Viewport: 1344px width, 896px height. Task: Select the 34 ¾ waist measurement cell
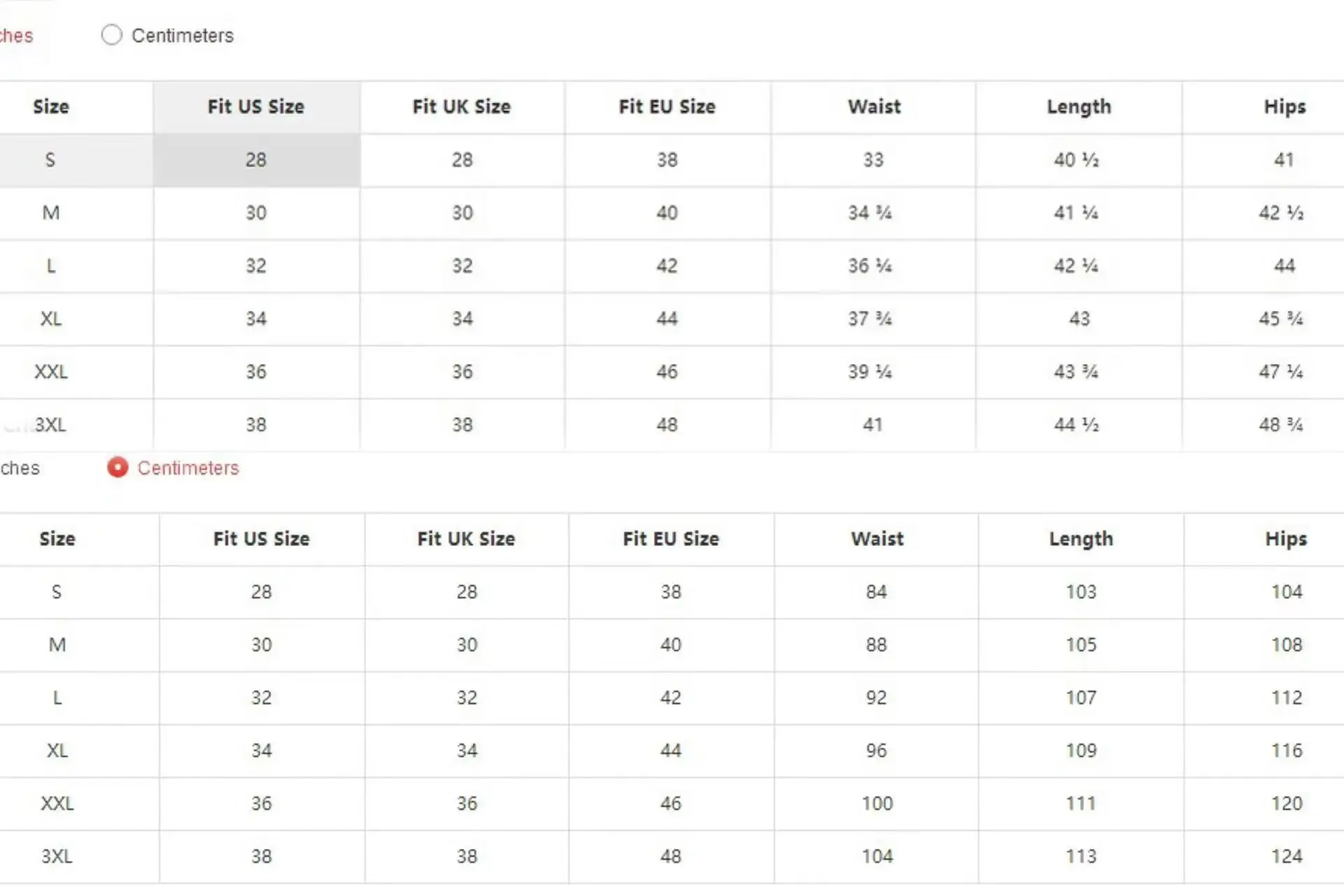(x=870, y=213)
